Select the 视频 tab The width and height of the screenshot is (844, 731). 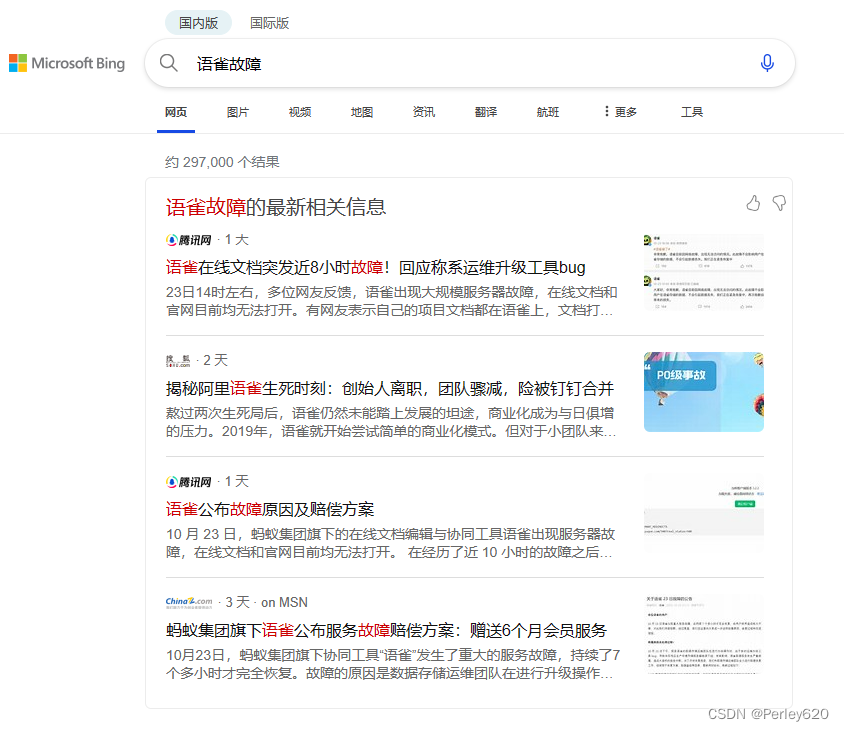pyautogui.click(x=300, y=112)
